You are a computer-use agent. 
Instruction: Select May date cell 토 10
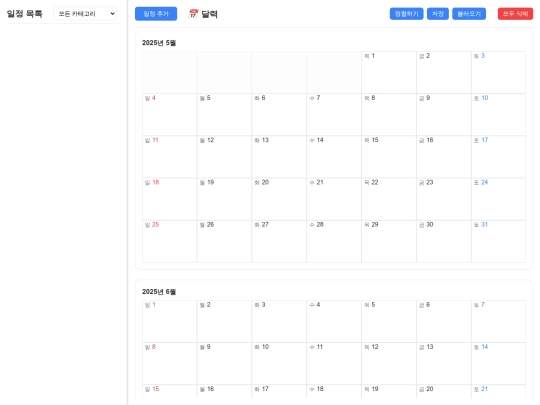[x=498, y=115]
